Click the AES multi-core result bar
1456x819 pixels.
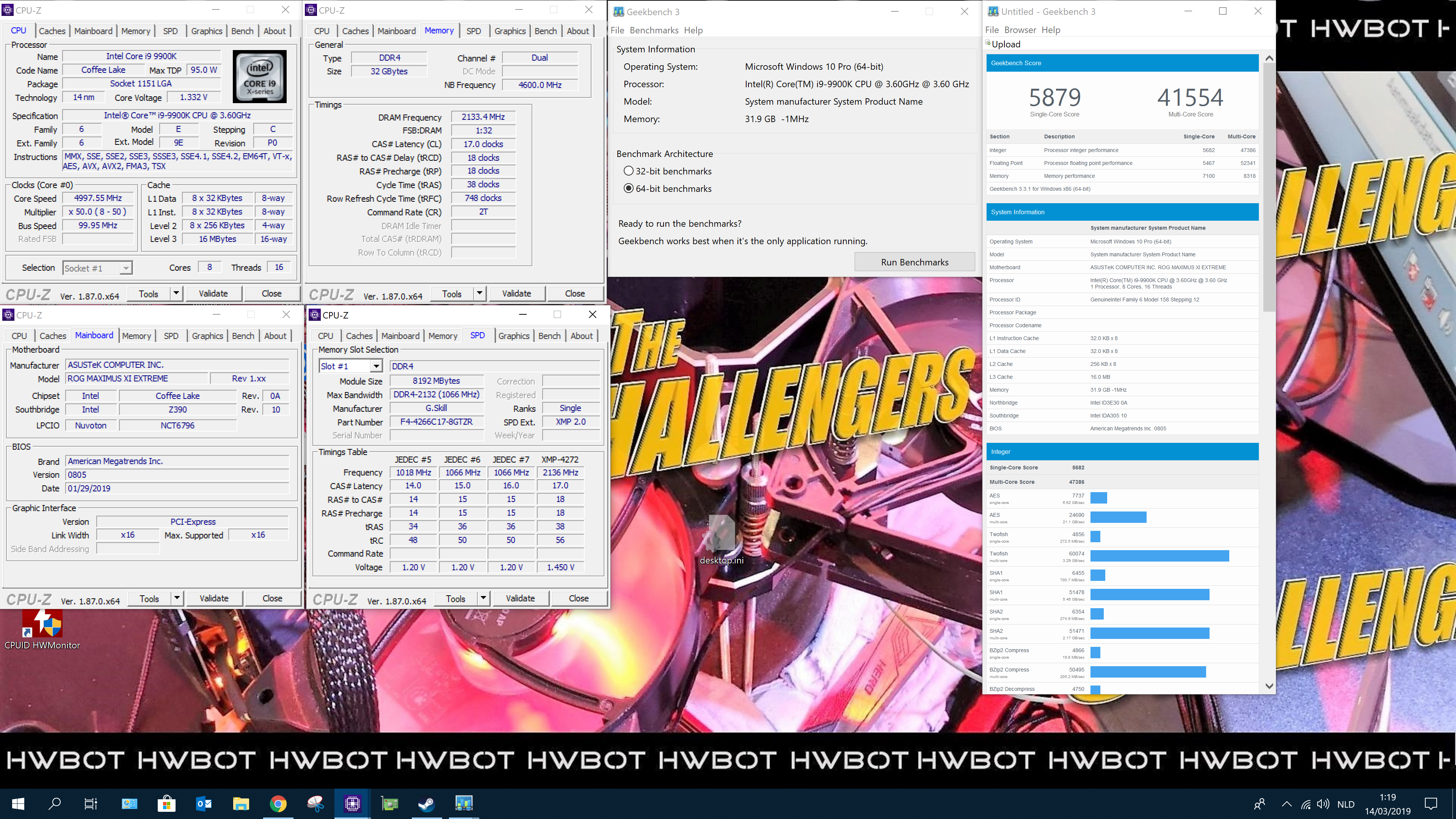(1118, 517)
